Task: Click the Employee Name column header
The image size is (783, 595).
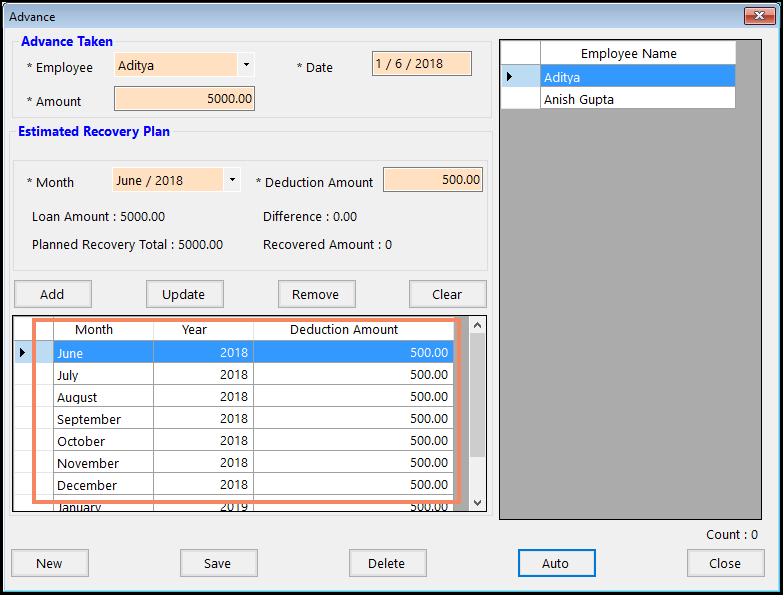Action: pos(638,53)
